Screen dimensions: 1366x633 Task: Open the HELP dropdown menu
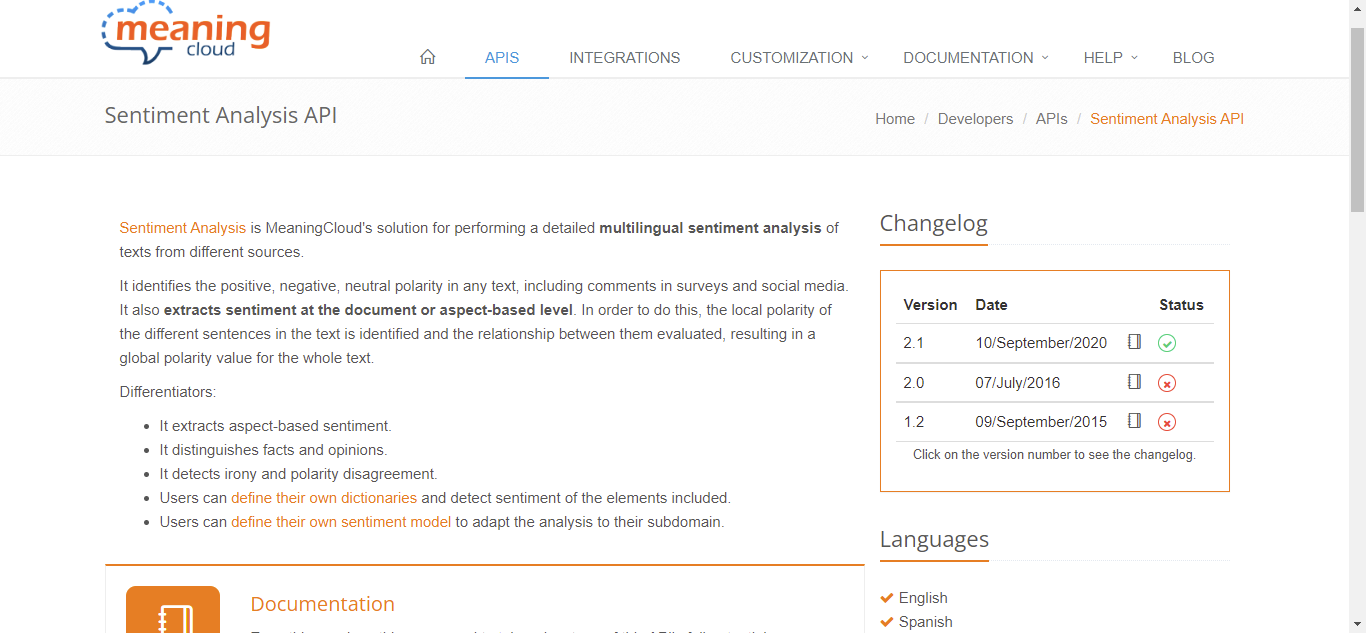(1104, 57)
